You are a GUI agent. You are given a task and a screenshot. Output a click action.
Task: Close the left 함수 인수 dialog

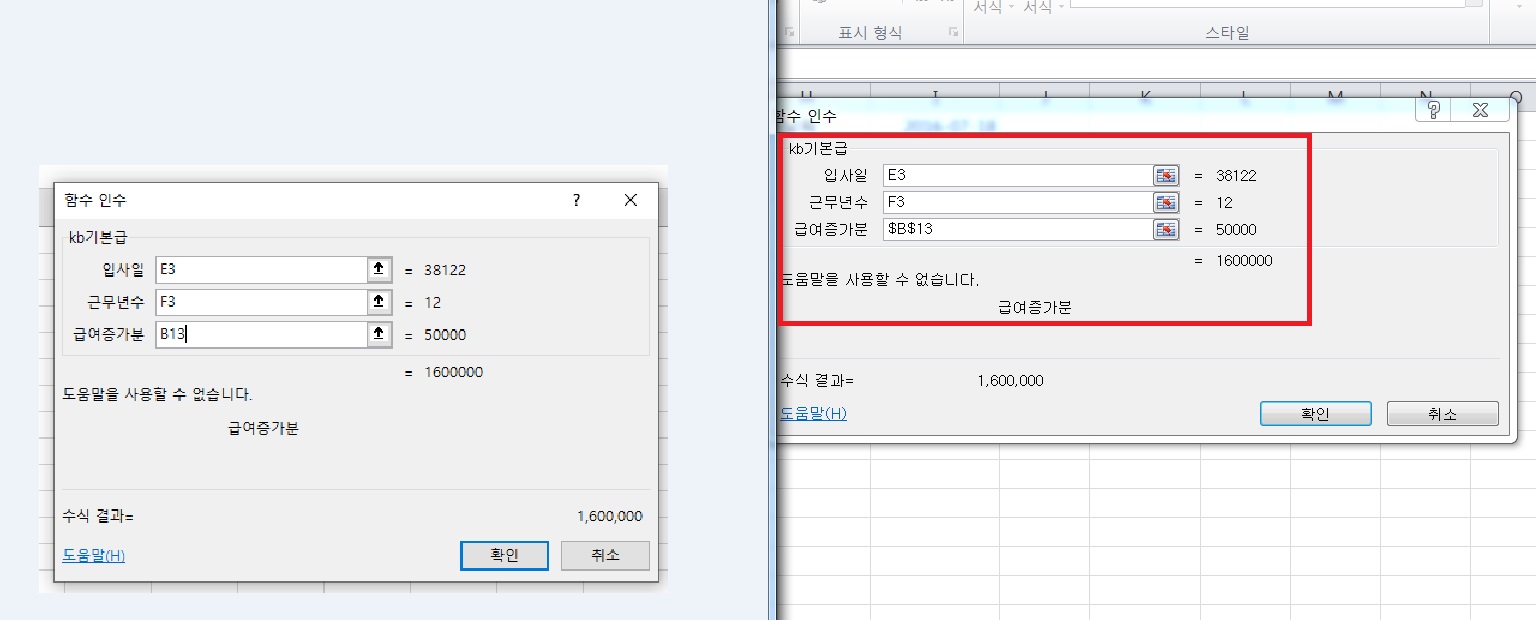(x=631, y=200)
